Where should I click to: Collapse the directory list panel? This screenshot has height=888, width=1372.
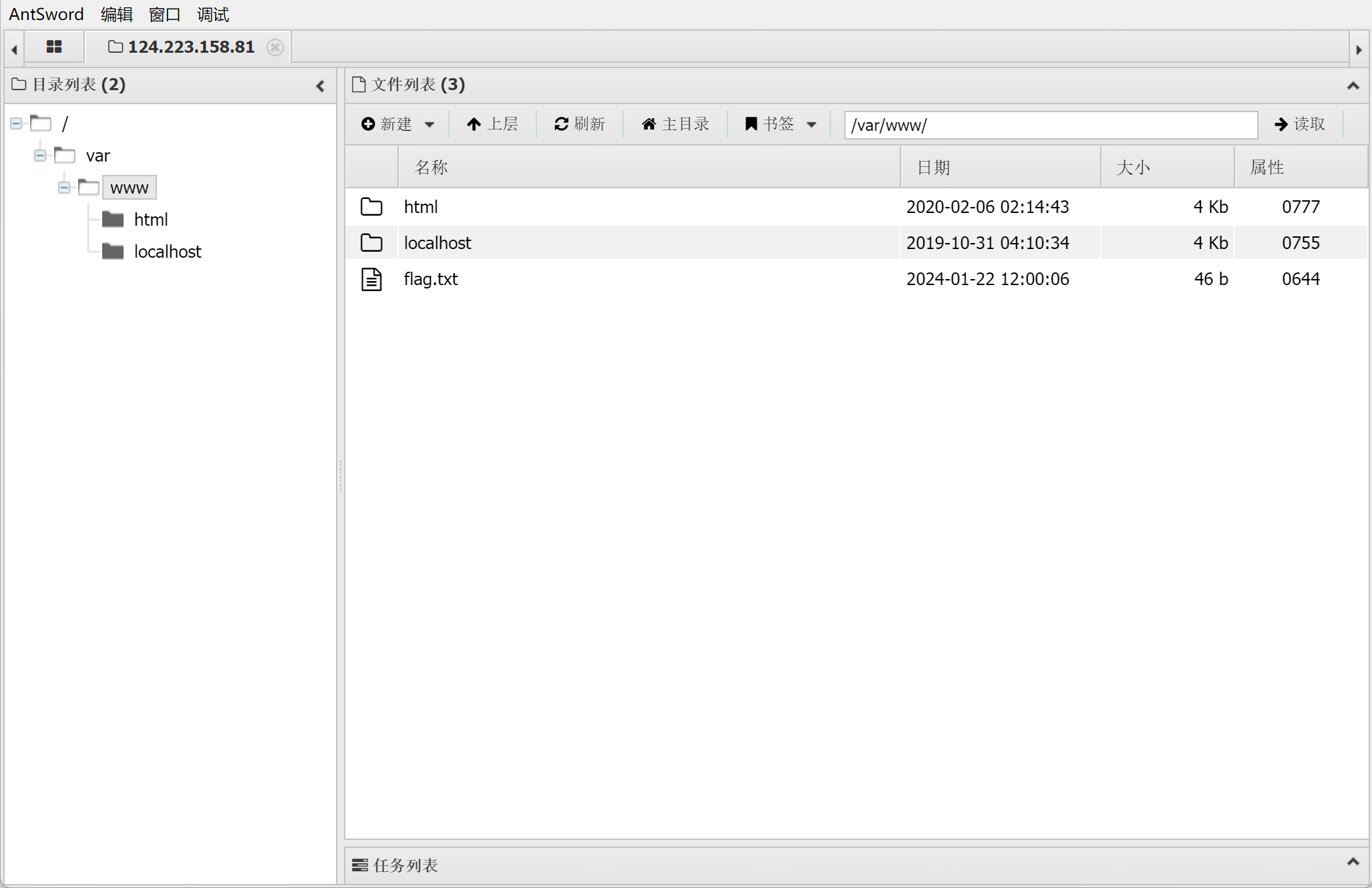[x=320, y=85]
